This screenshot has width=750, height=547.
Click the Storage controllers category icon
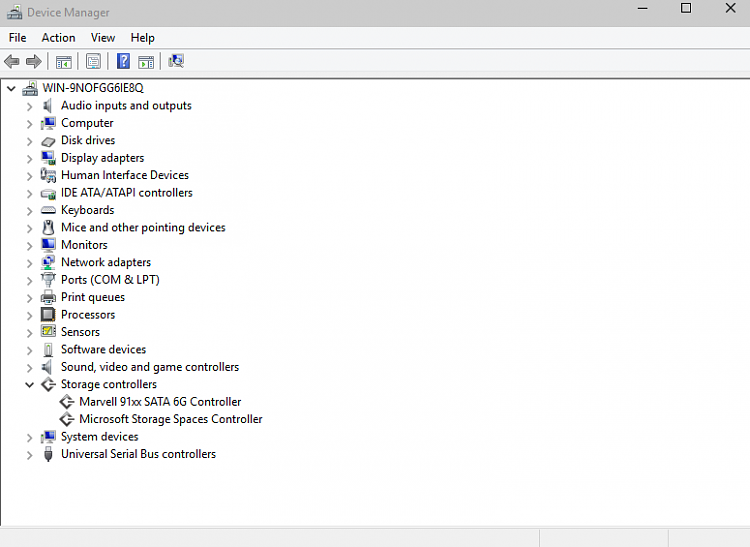48,384
